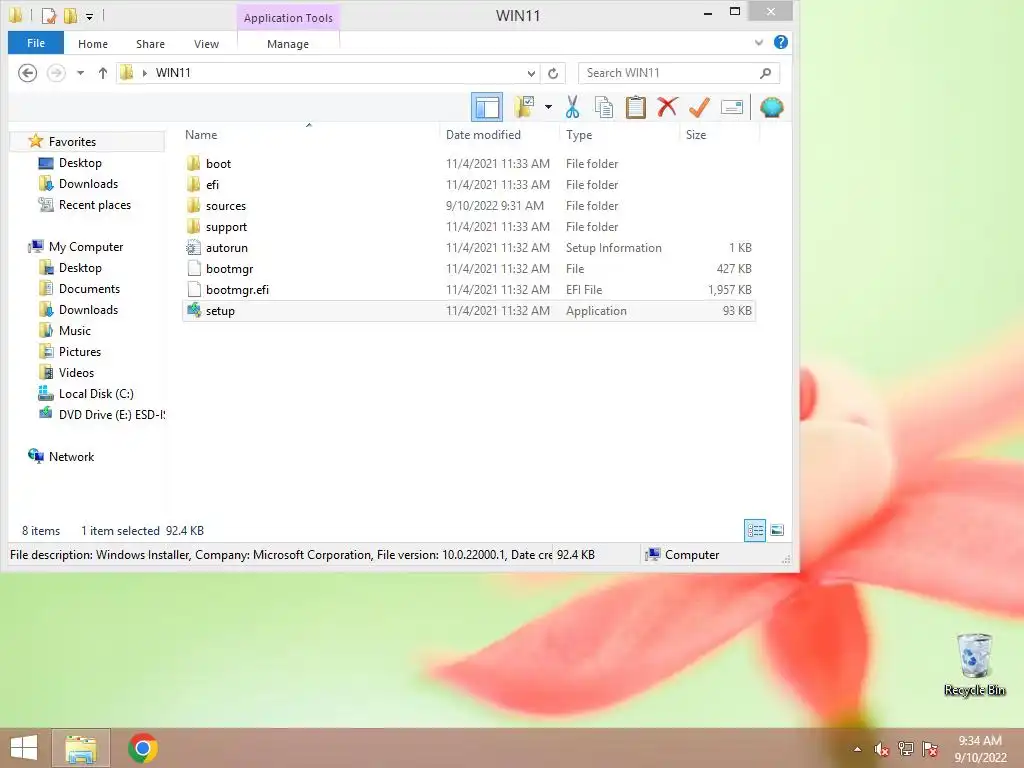The height and width of the screenshot is (768, 1024).
Task: Click the Application Tools contextual tab
Action: pyautogui.click(x=288, y=18)
